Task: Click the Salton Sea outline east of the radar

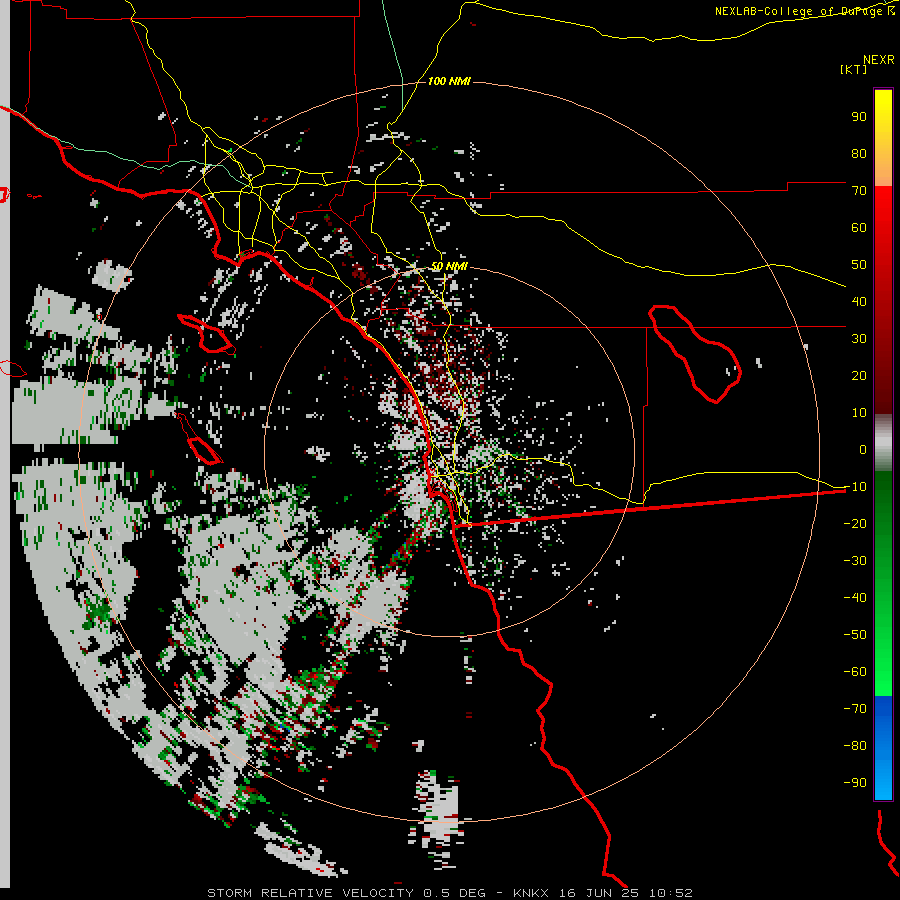Action: (695, 354)
